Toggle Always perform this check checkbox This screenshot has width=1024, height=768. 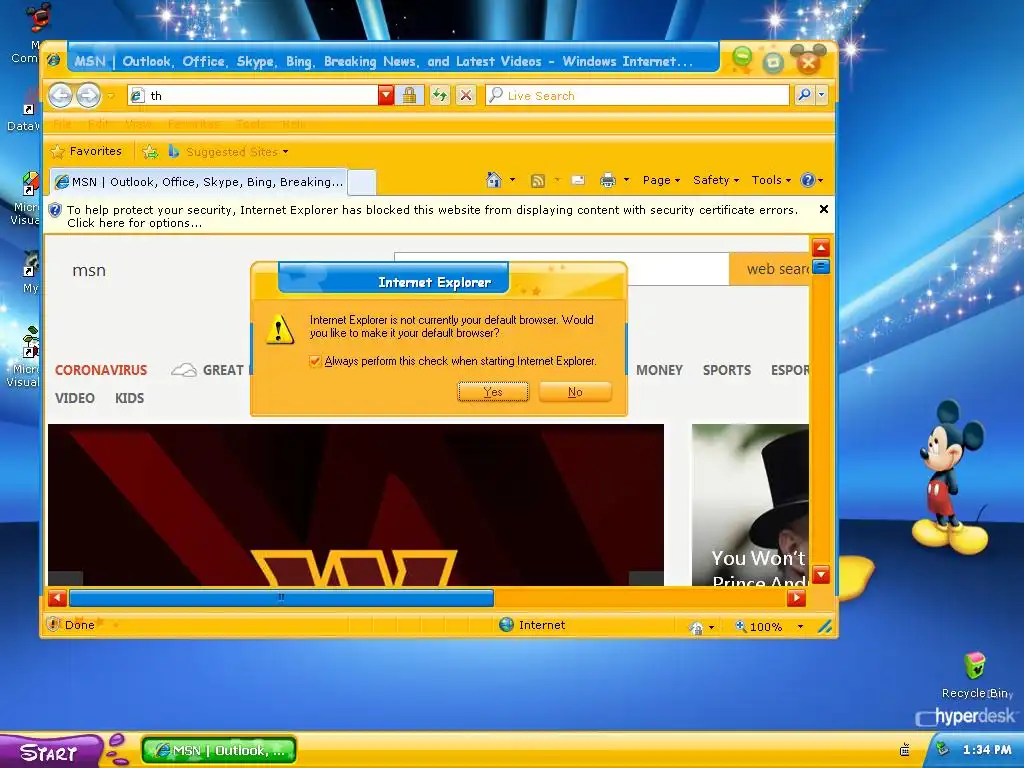(x=315, y=361)
